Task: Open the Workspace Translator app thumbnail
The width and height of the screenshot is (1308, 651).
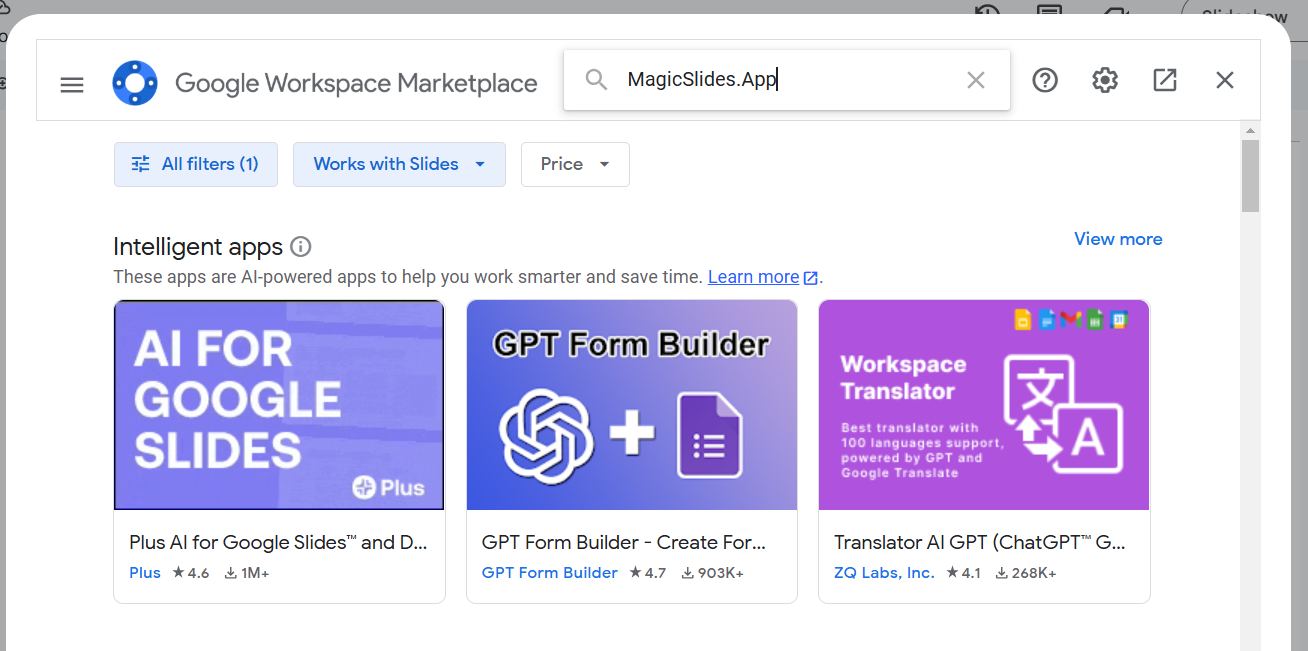Action: pos(984,405)
